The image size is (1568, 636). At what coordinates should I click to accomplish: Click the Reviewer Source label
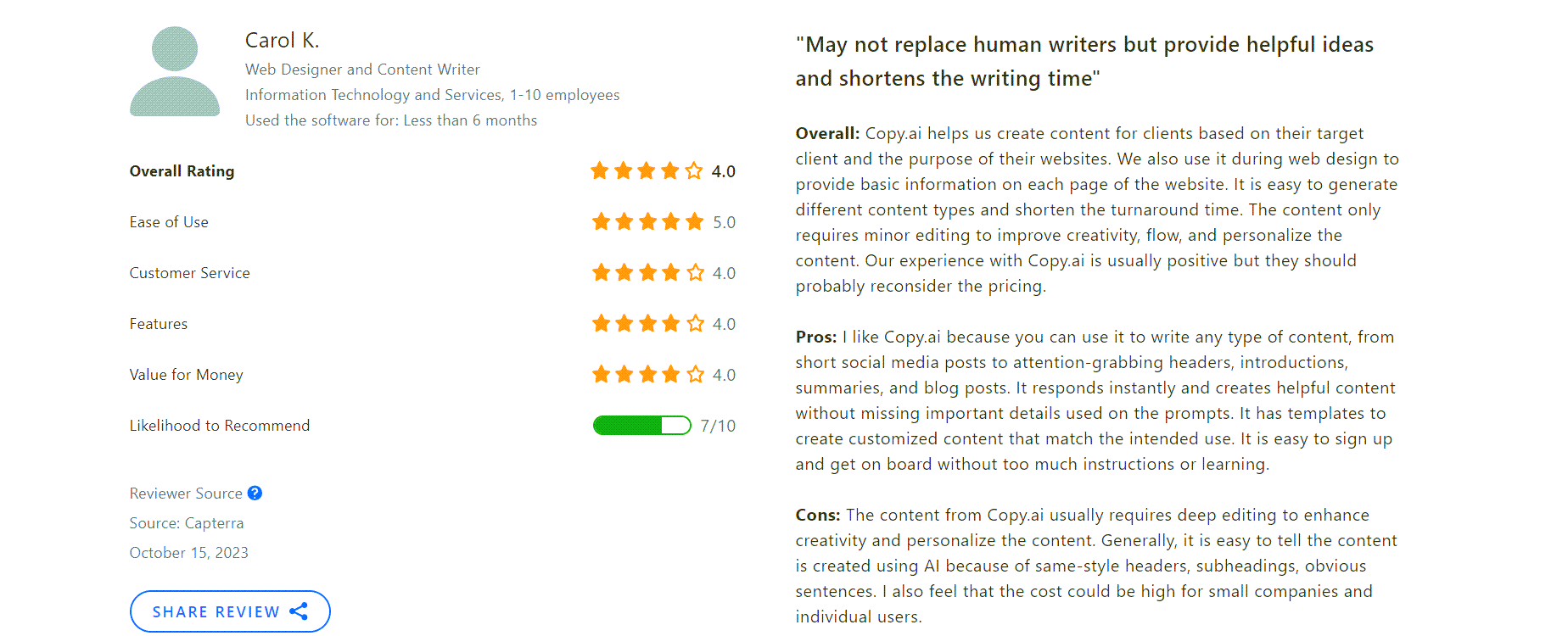click(x=186, y=493)
